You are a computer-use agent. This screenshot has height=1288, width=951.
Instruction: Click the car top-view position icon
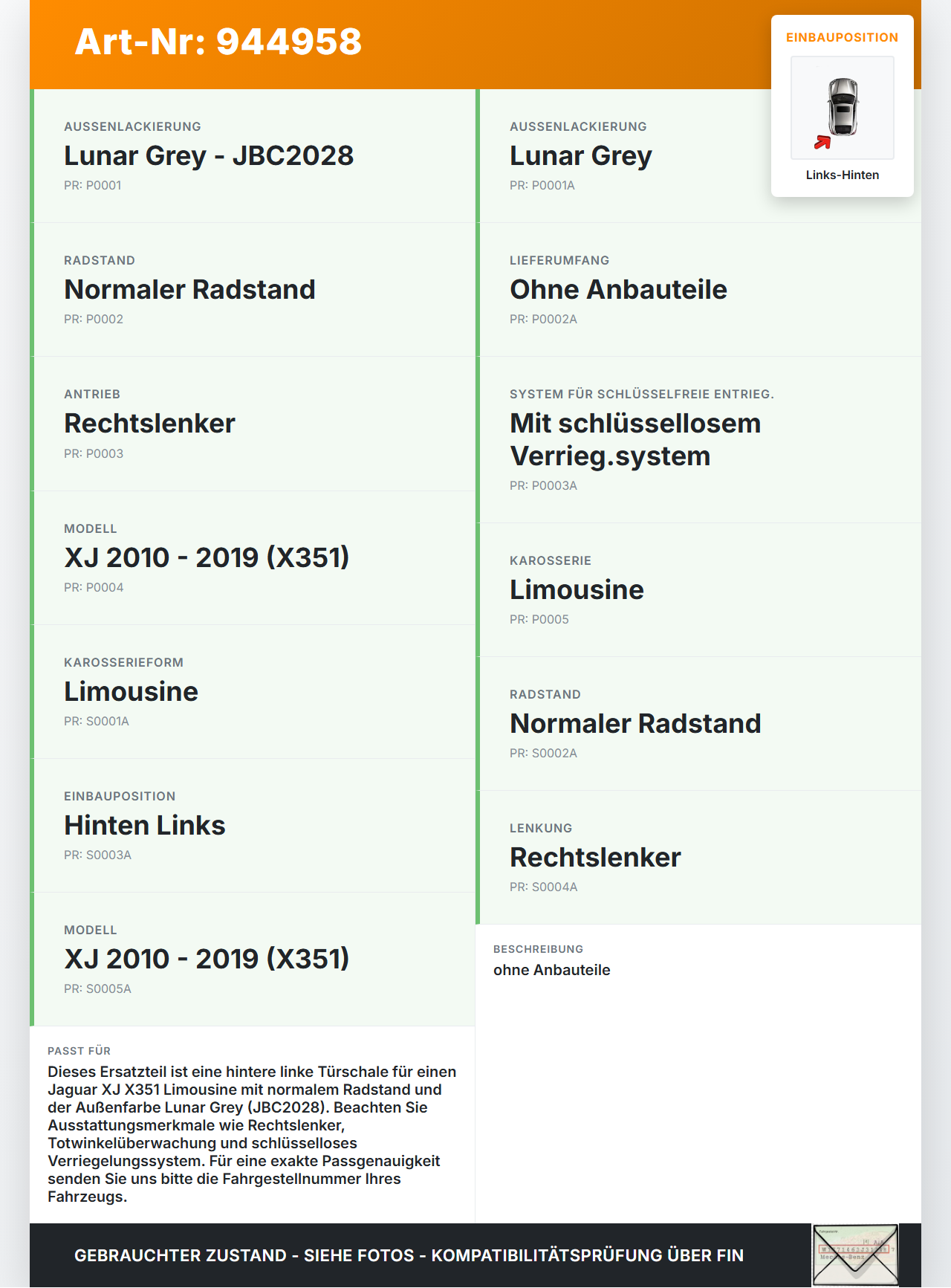(843, 108)
